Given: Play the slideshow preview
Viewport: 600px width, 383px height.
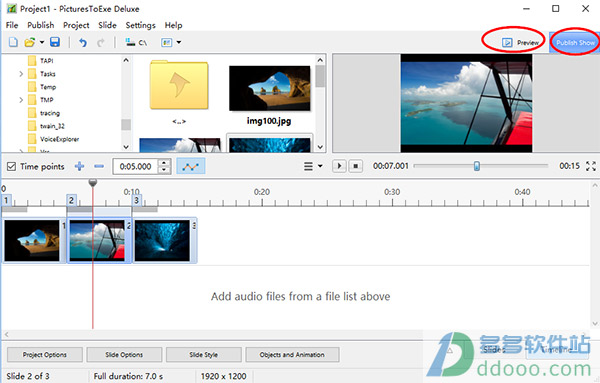Looking at the screenshot, I should [339, 166].
